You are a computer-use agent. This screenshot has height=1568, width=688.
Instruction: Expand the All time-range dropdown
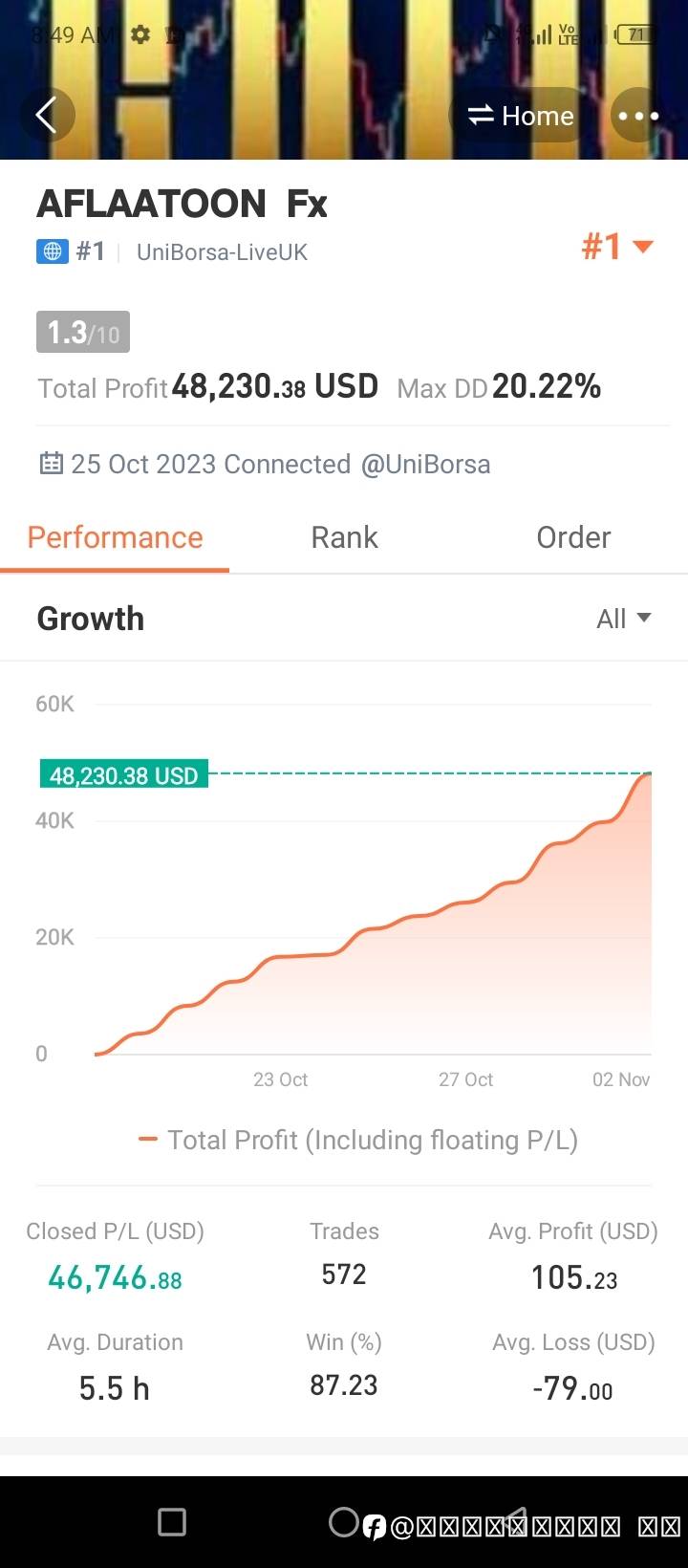(623, 619)
